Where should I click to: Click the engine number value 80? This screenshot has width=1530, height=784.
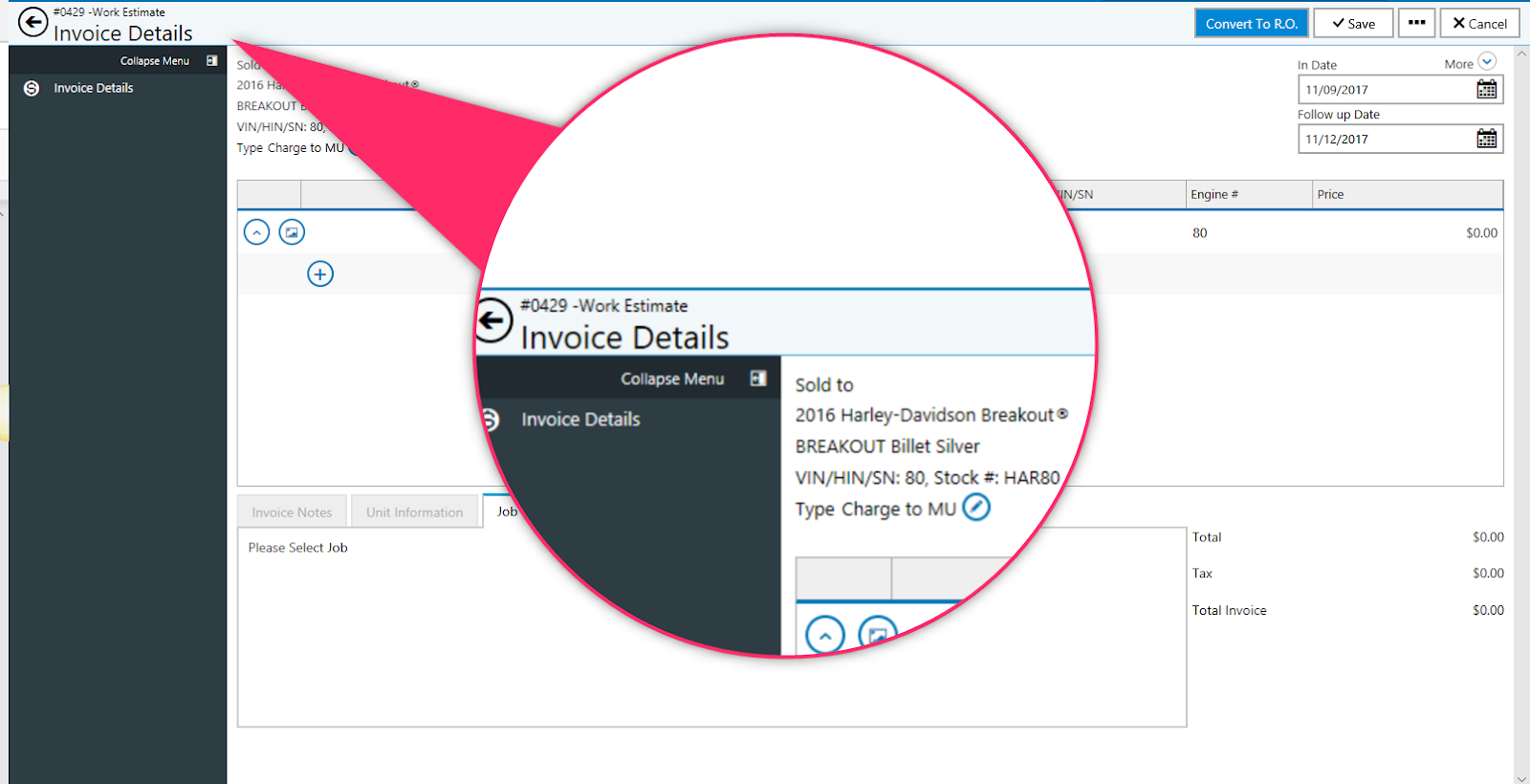[1199, 232]
